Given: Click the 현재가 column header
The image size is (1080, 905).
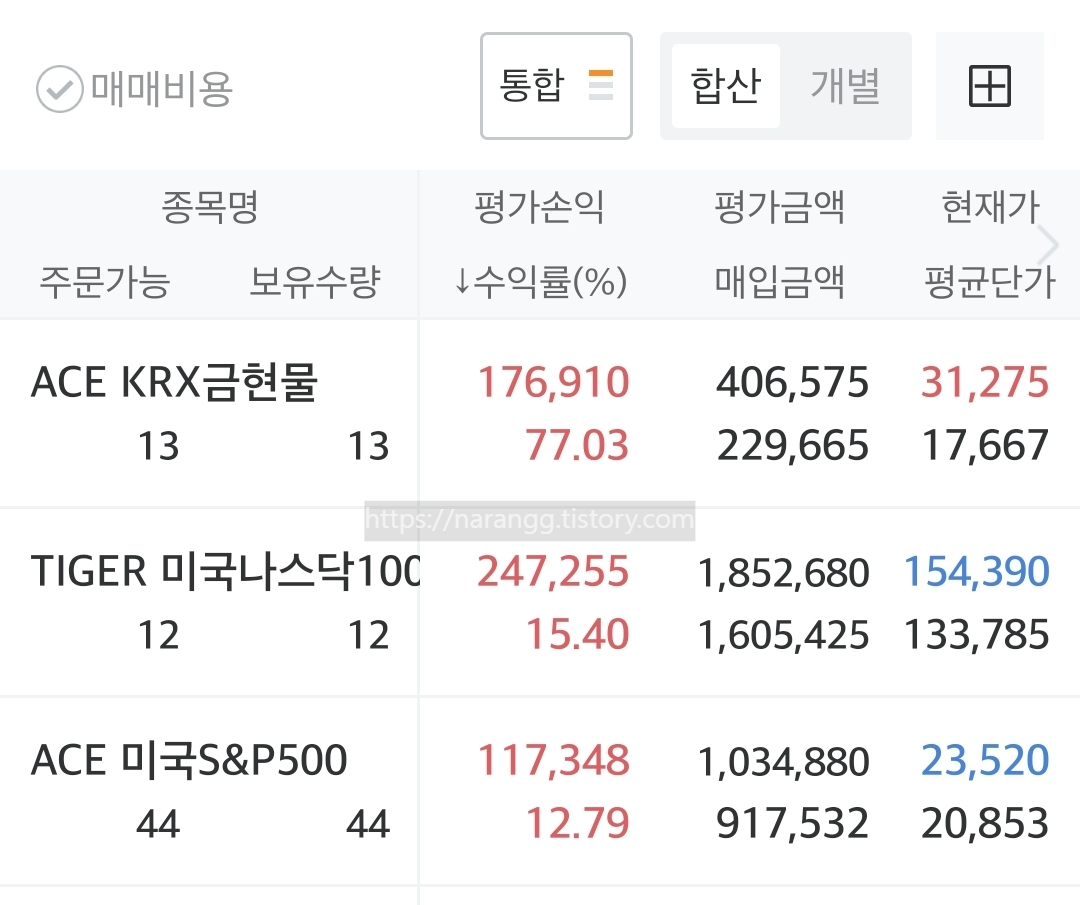Looking at the screenshot, I should coord(990,207).
